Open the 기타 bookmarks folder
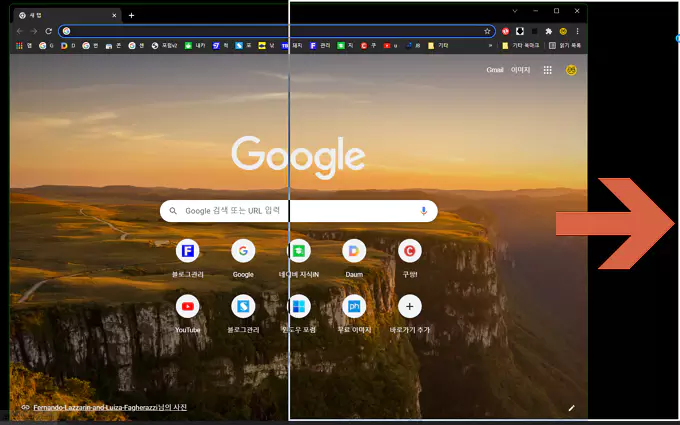The height and width of the screenshot is (425, 680). 438,46
